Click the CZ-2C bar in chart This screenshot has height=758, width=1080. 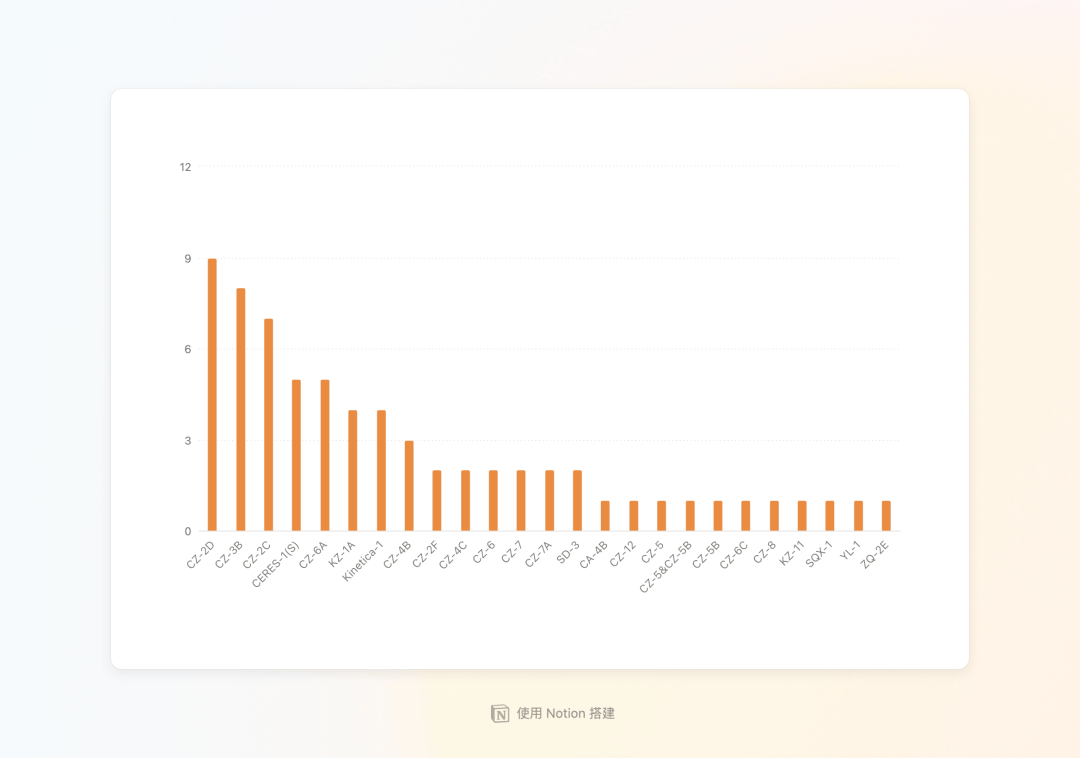tap(269, 425)
